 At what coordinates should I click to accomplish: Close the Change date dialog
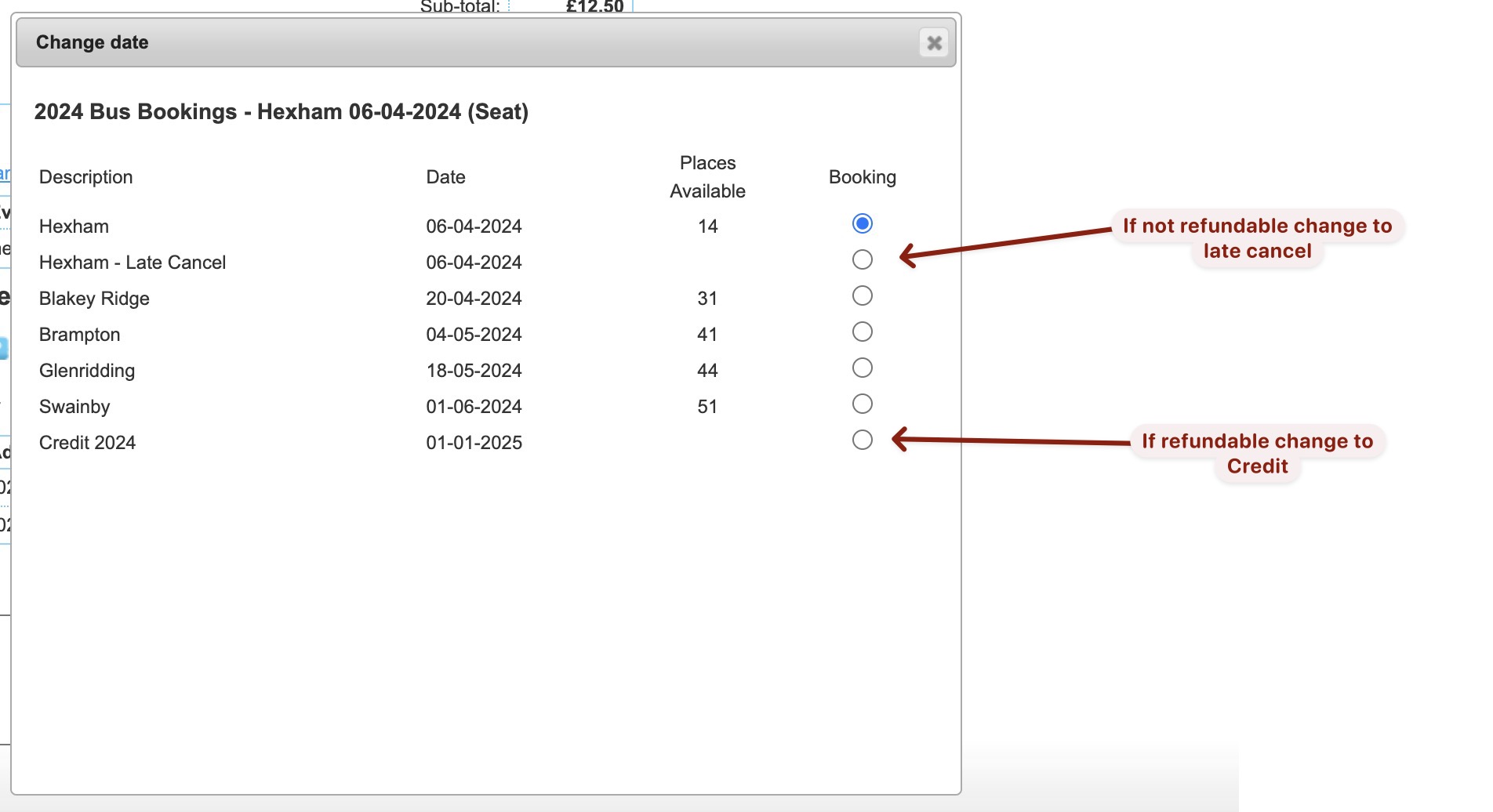(x=933, y=43)
